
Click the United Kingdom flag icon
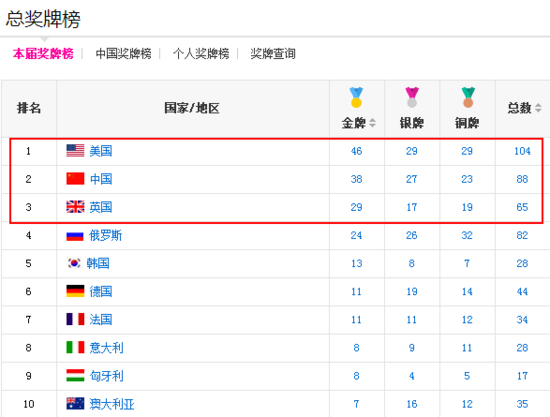point(75,207)
